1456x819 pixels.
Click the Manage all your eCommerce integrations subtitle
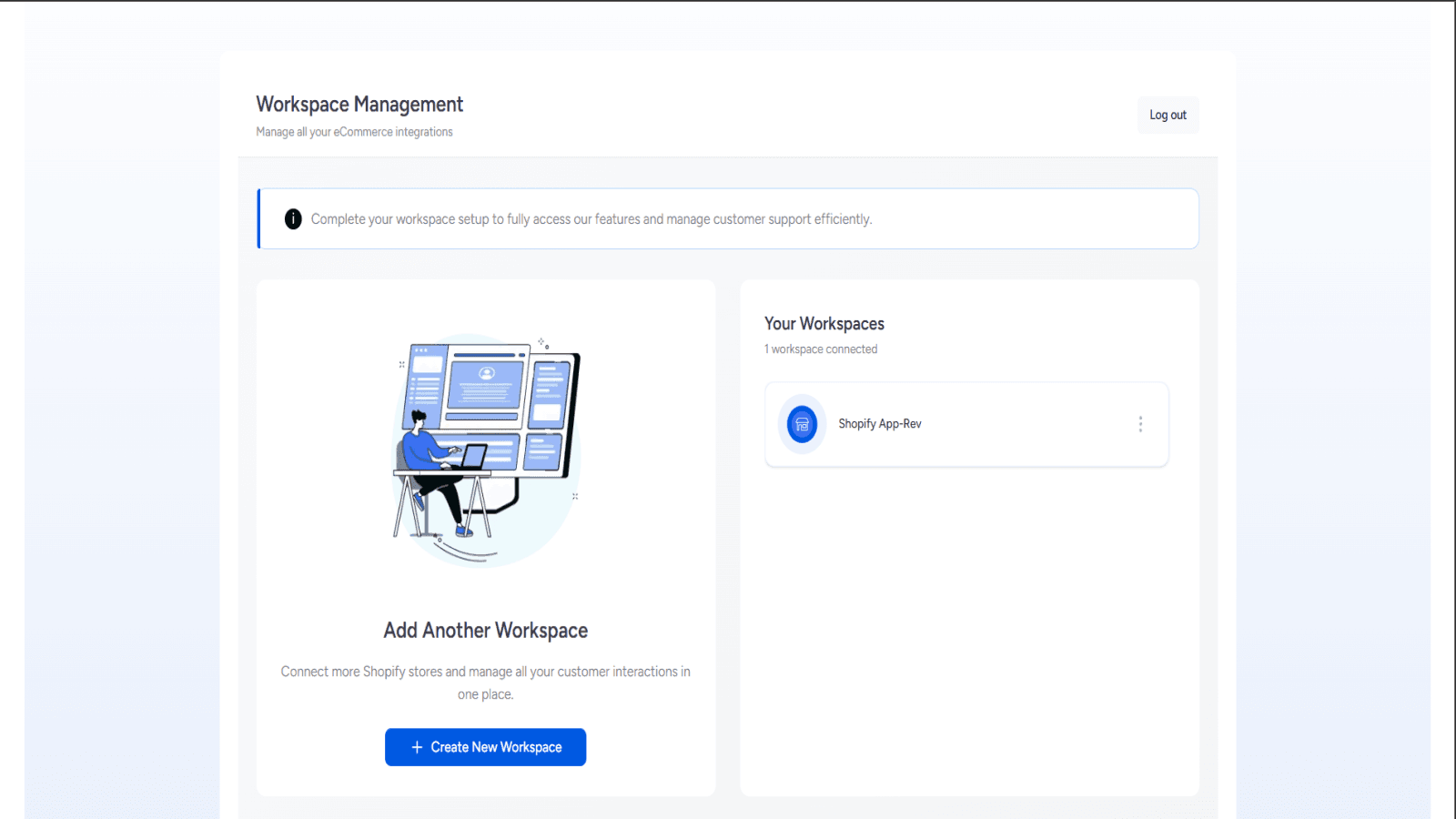coord(353,131)
